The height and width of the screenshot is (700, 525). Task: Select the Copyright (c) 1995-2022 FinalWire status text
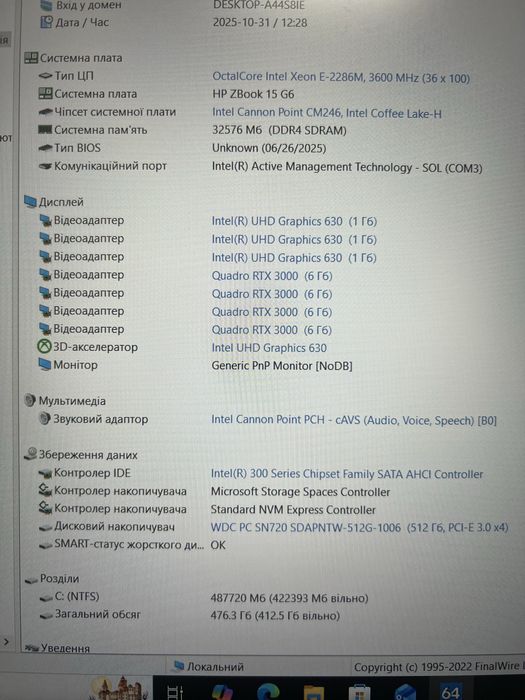click(x=438, y=667)
